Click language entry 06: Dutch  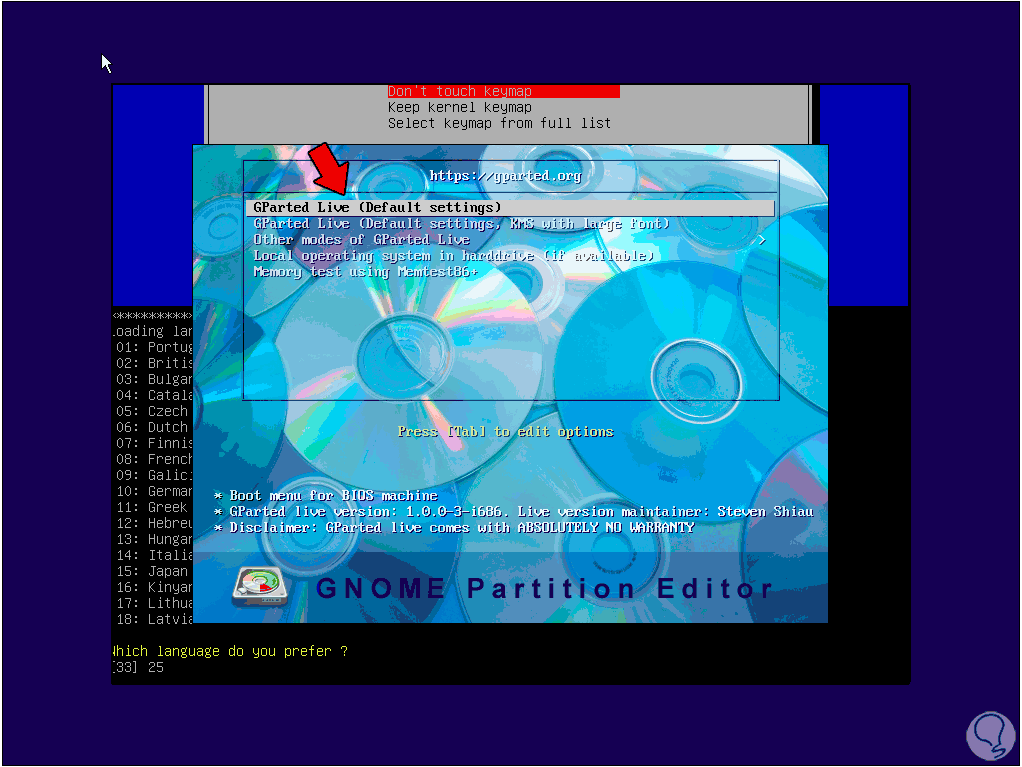[x=152, y=427]
